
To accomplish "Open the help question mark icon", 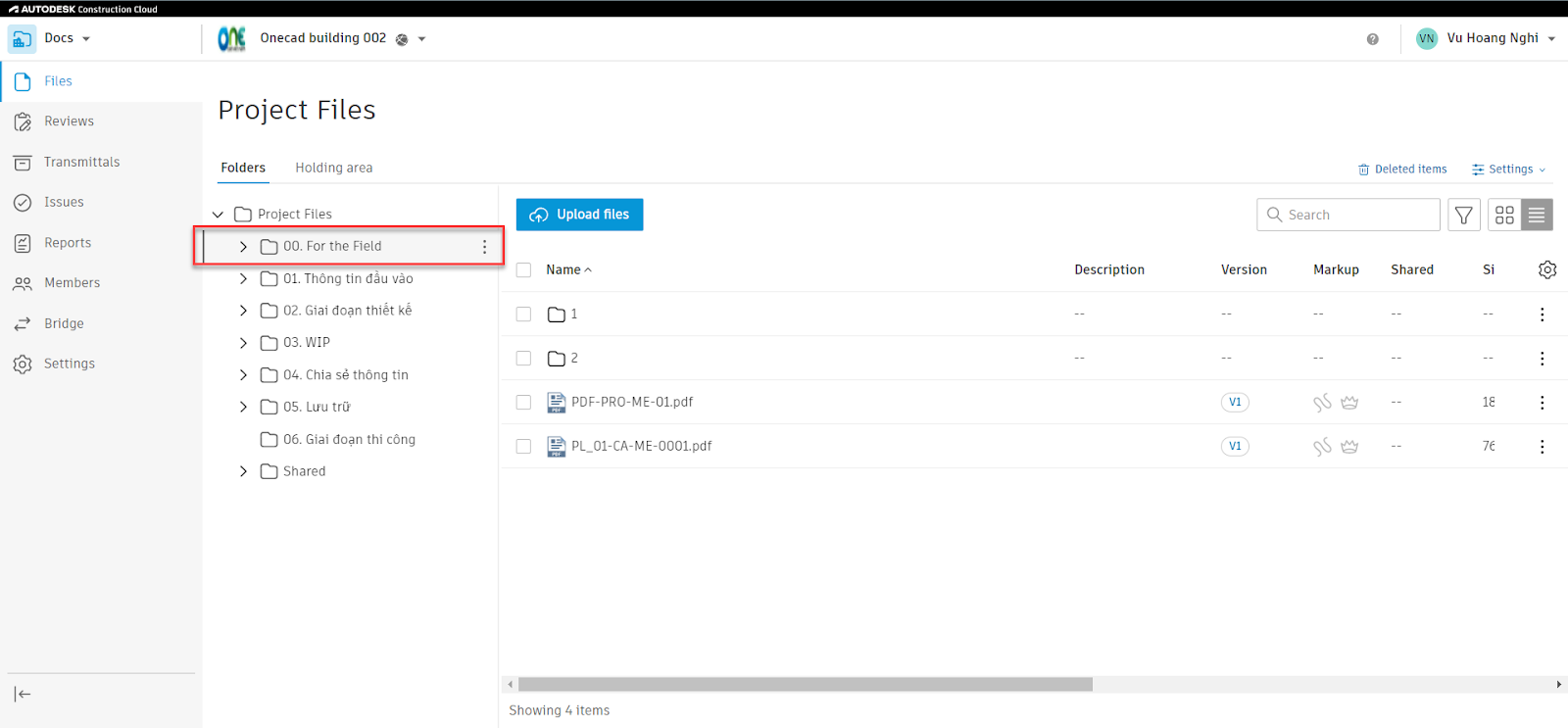I will [x=1372, y=39].
